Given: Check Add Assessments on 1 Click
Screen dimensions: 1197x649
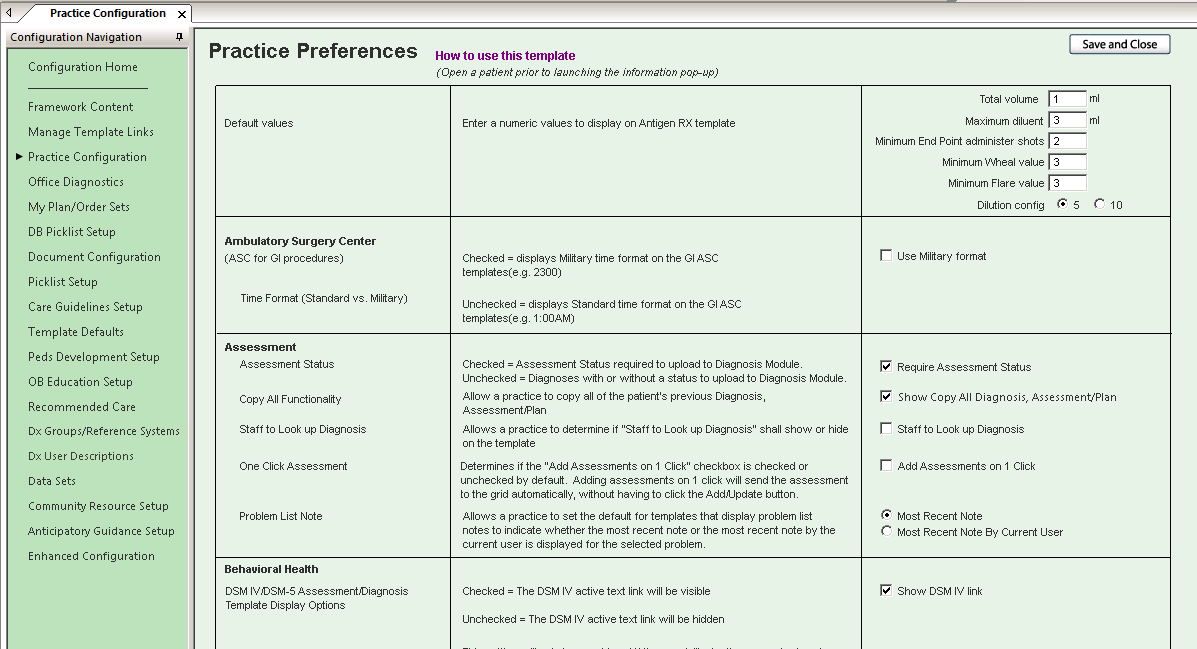Looking at the screenshot, I should 886,465.
